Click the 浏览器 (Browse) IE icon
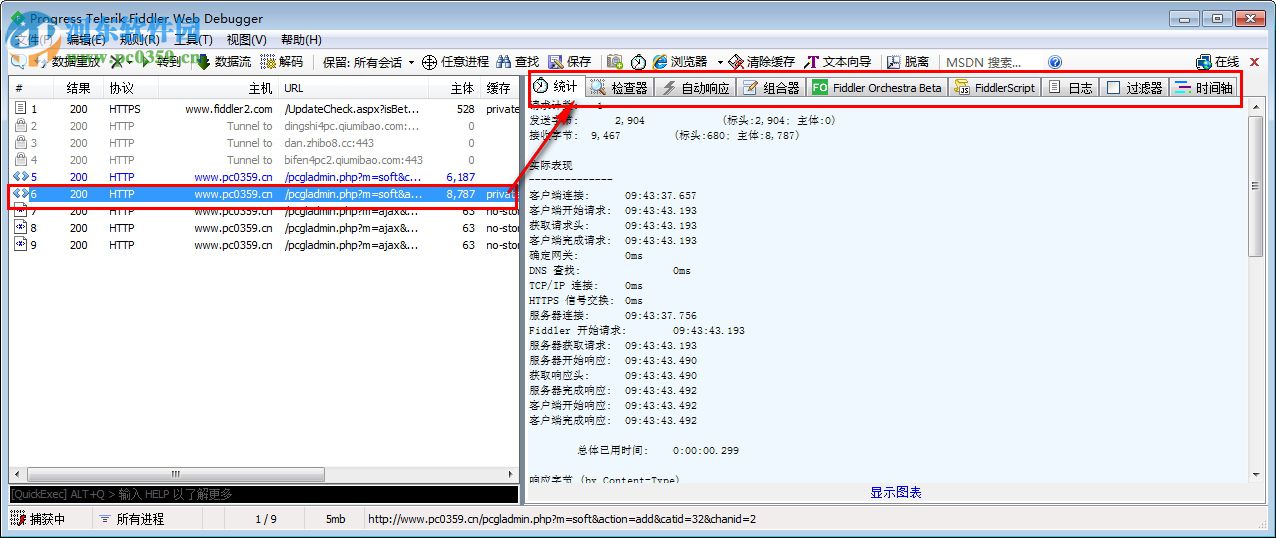The image size is (1276, 538). pyautogui.click(x=660, y=62)
